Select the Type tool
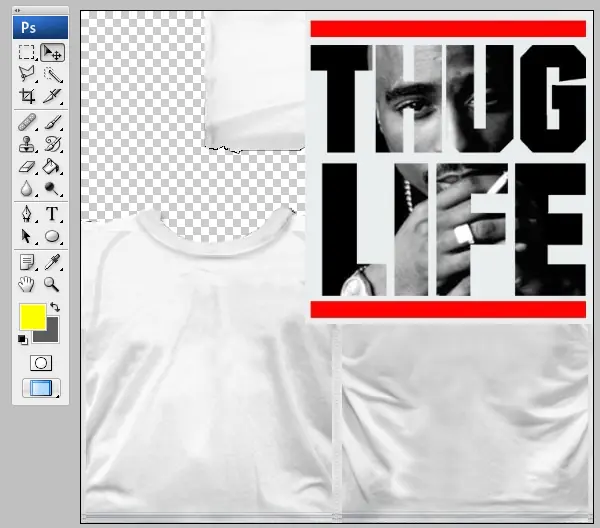 tap(52, 214)
